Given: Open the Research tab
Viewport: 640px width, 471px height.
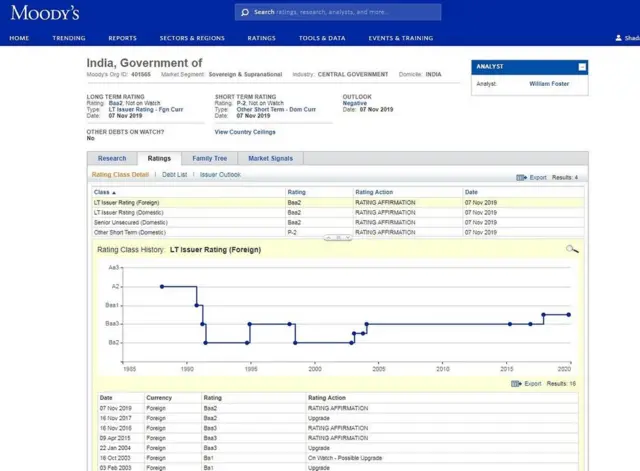Looking at the screenshot, I should [x=112, y=158].
